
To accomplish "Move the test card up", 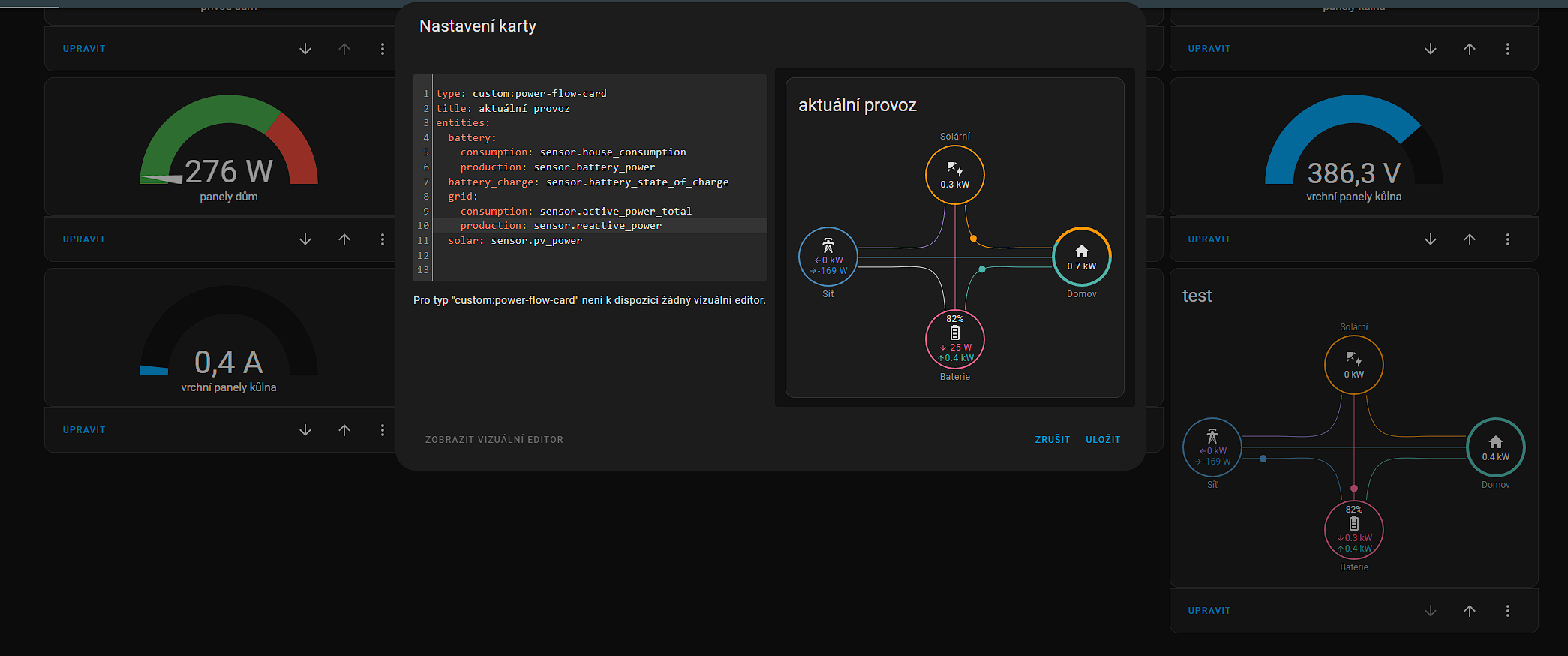I will coord(1470,611).
